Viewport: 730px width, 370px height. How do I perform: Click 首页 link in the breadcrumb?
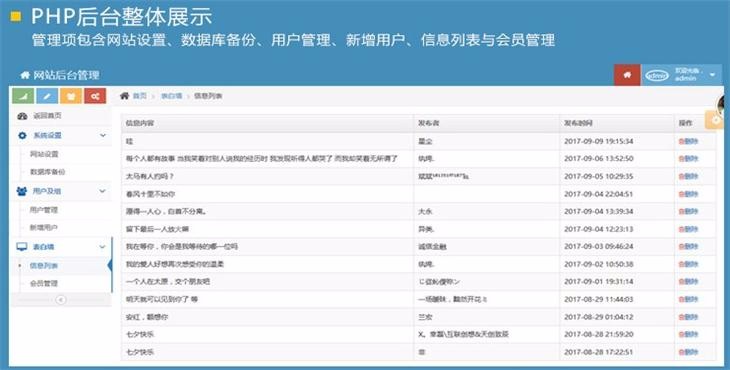(x=140, y=96)
